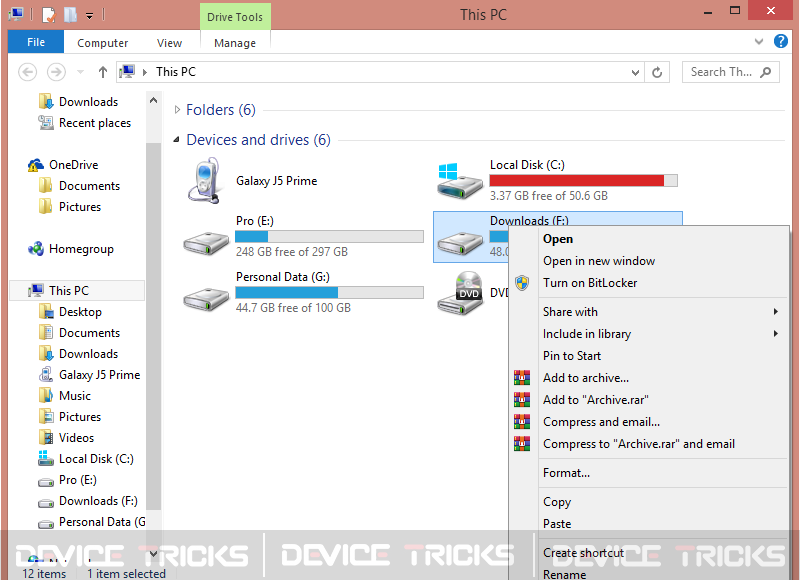
Task: Go forward with the Forward arrow button
Action: (56, 72)
